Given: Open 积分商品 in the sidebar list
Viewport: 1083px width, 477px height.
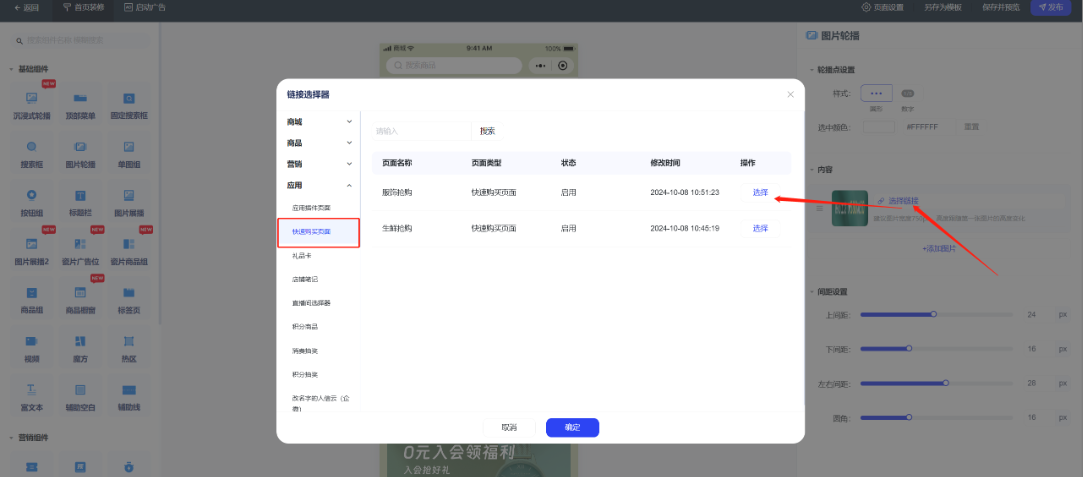Looking at the screenshot, I should point(292,327).
